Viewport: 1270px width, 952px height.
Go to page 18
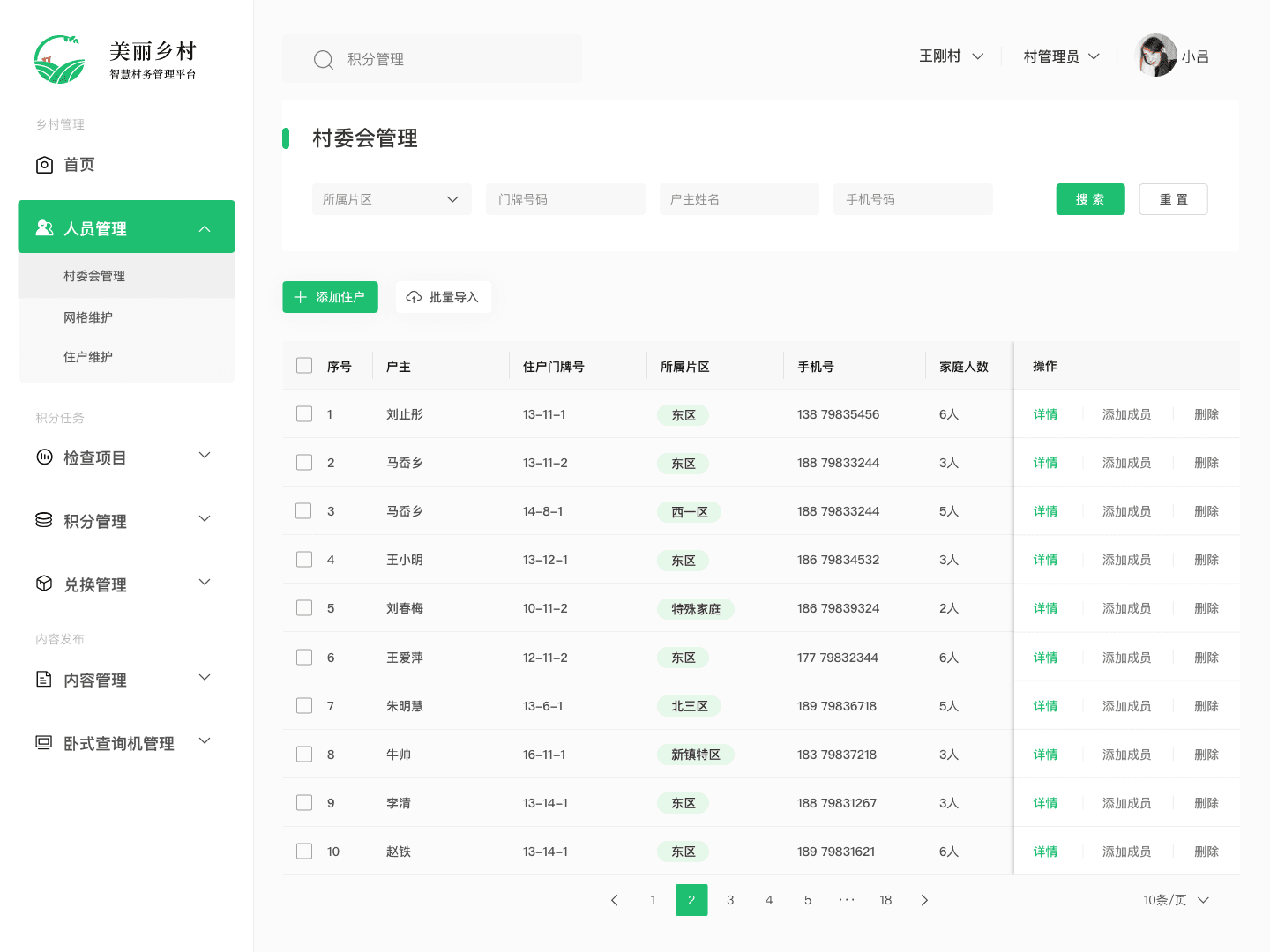(885, 900)
